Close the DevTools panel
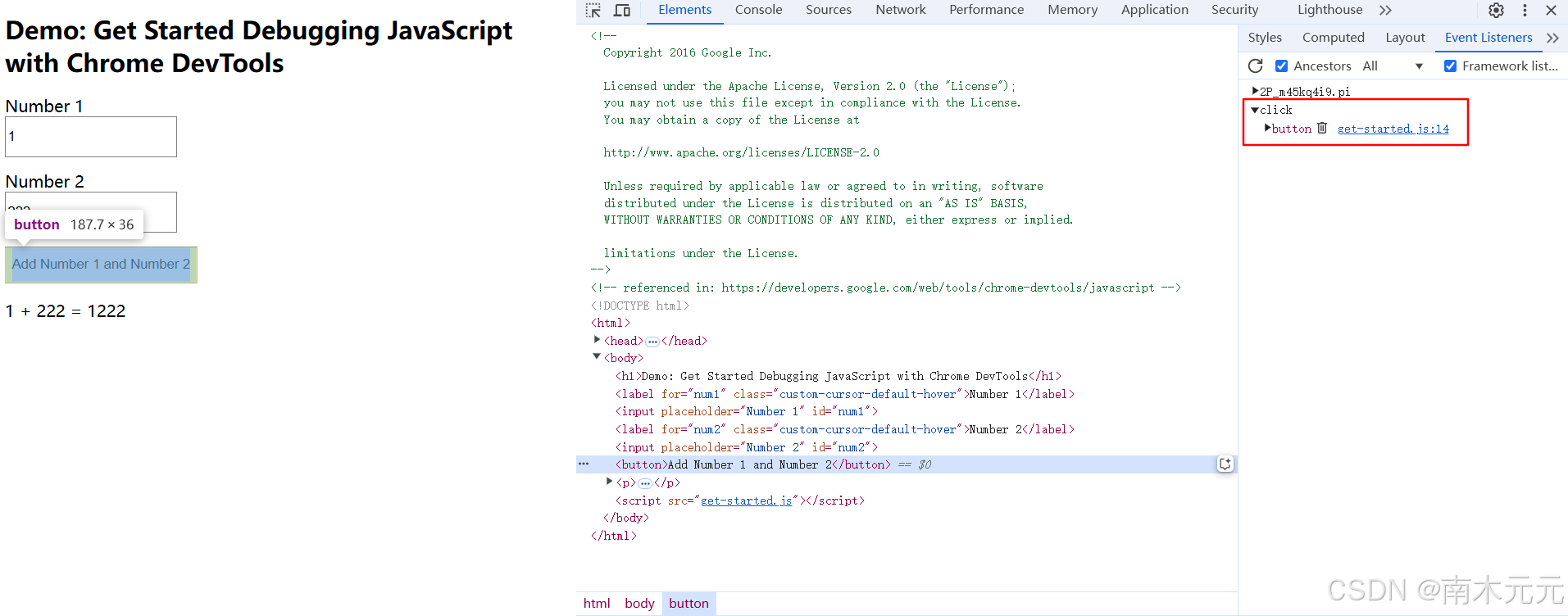The height and width of the screenshot is (616, 1568). pyautogui.click(x=1551, y=10)
